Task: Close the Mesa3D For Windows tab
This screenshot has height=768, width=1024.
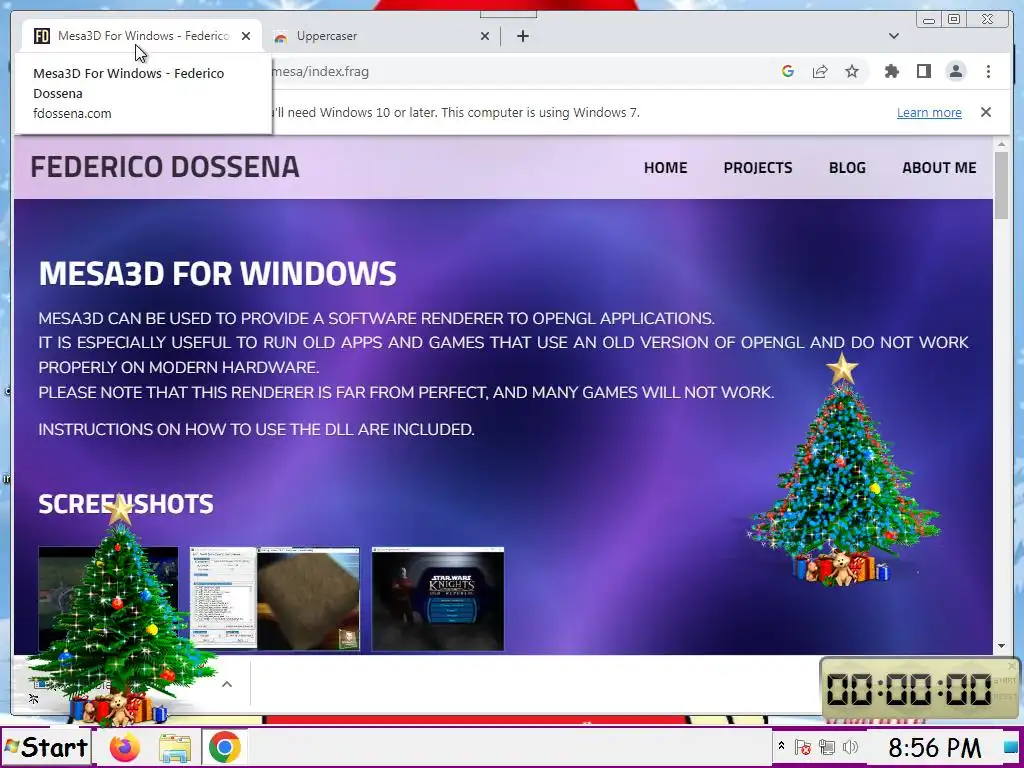Action: coord(246,36)
